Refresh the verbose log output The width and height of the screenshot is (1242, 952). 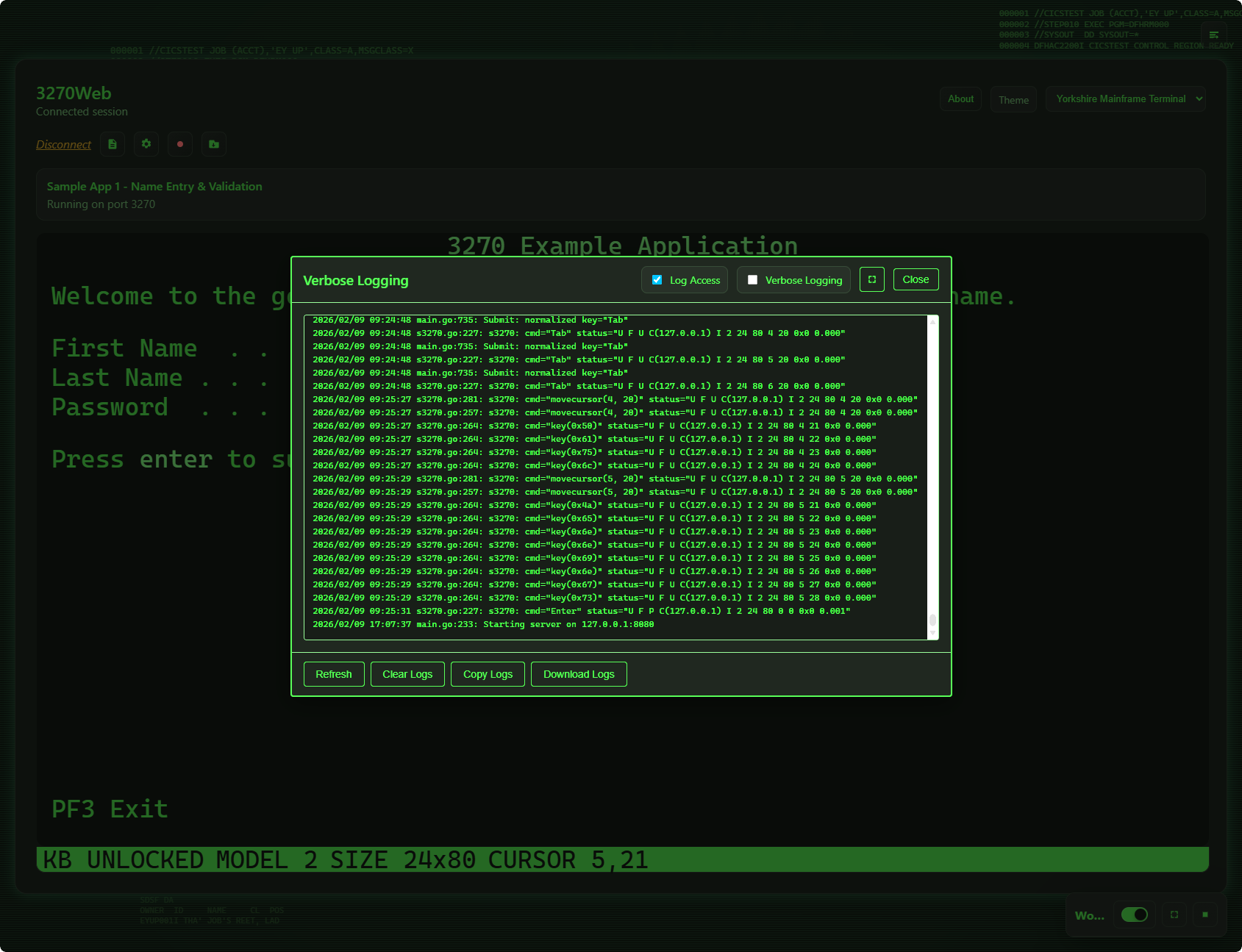[333, 674]
